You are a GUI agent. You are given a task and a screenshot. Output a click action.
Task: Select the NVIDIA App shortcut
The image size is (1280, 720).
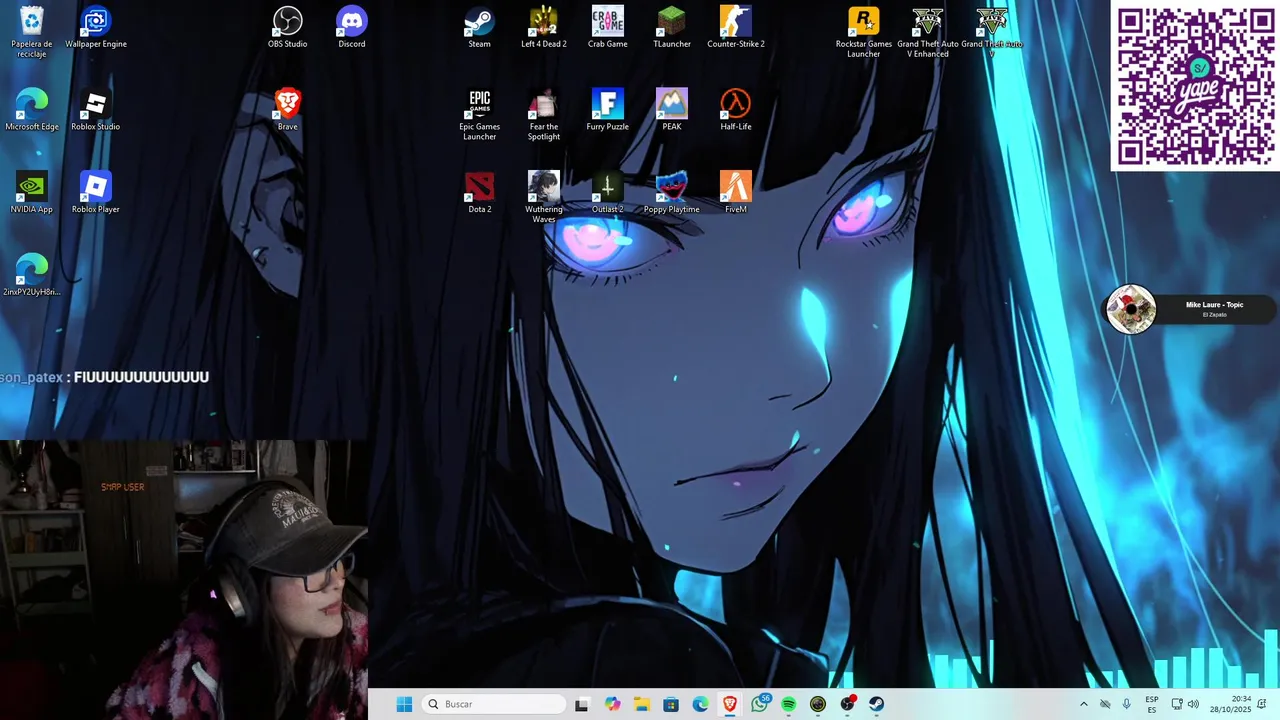(x=32, y=193)
